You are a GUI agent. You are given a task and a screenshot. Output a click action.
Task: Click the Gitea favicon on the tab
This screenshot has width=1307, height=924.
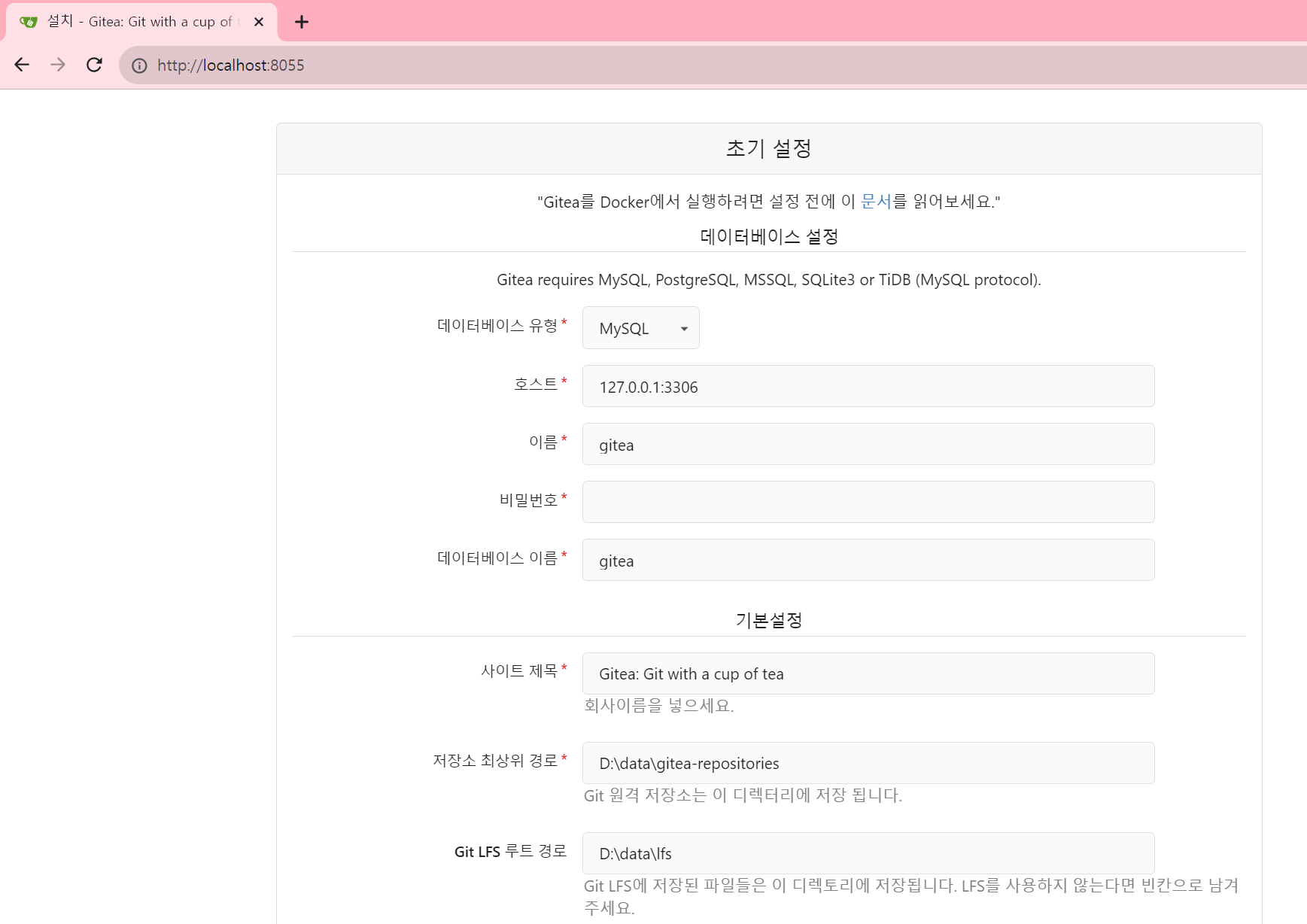[x=29, y=22]
